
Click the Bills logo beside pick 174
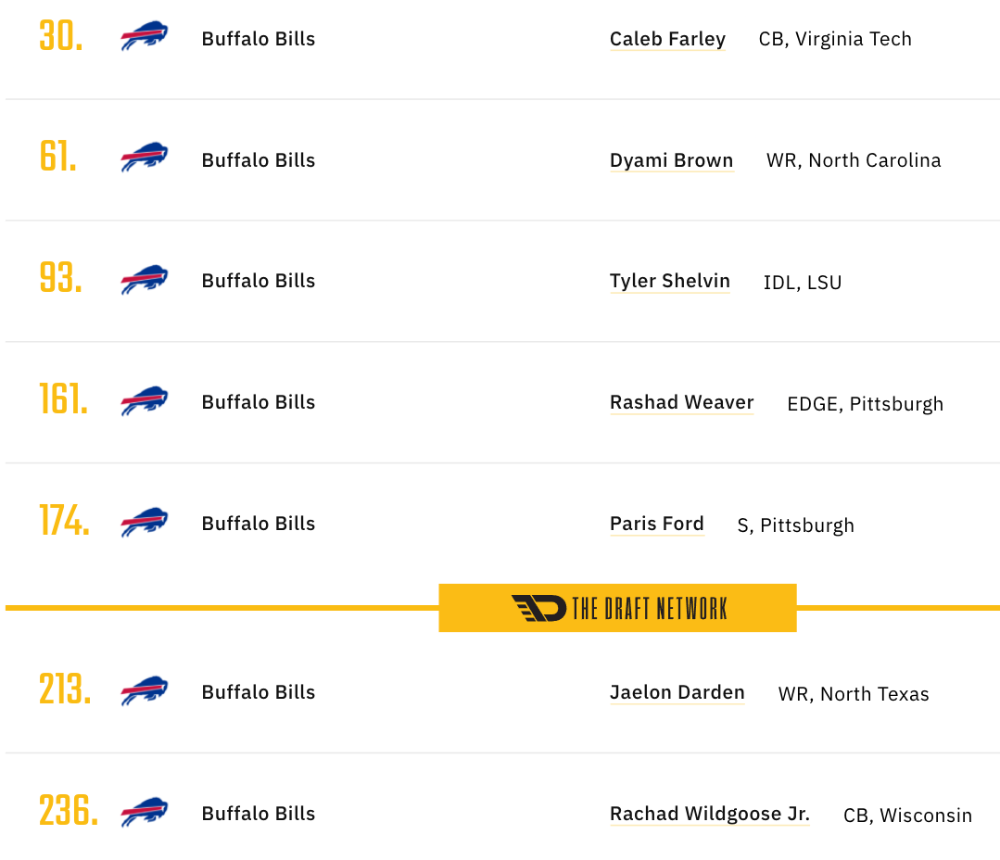pos(144,523)
